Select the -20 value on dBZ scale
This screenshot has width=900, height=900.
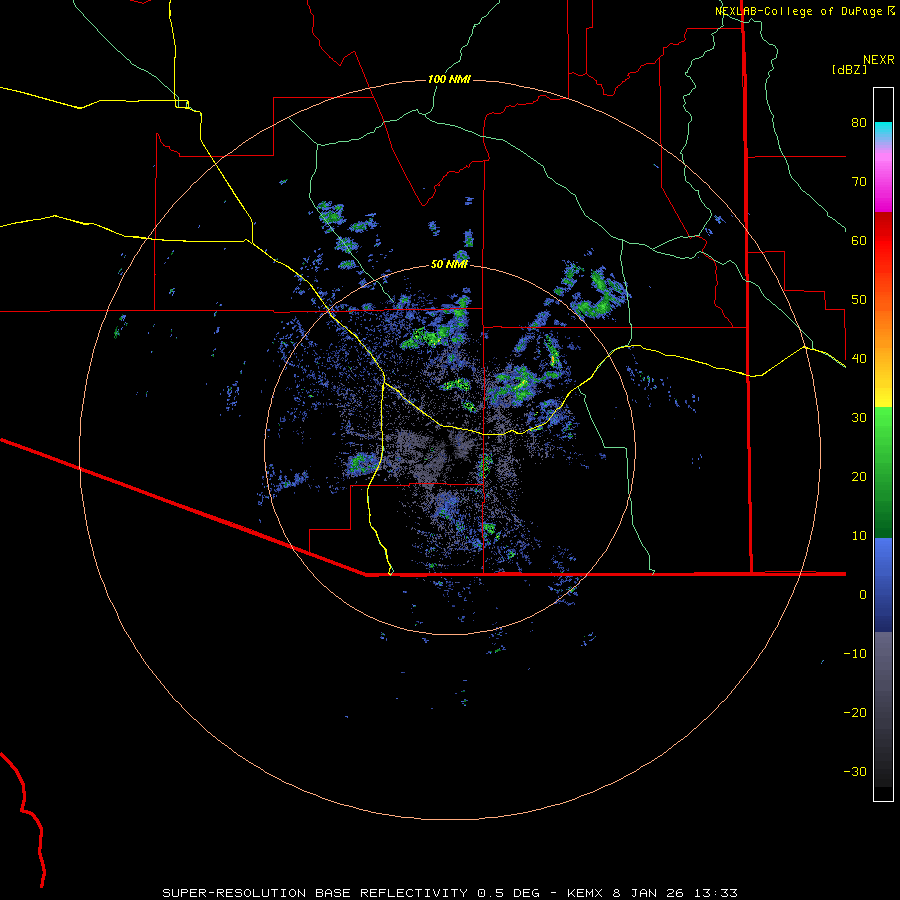coord(855,713)
